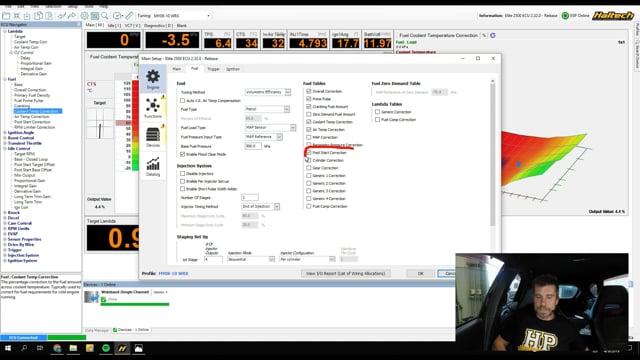The height and width of the screenshot is (360, 640).
Task: Click the Main Setup dialog vertical scrollbar
Action: (493, 155)
